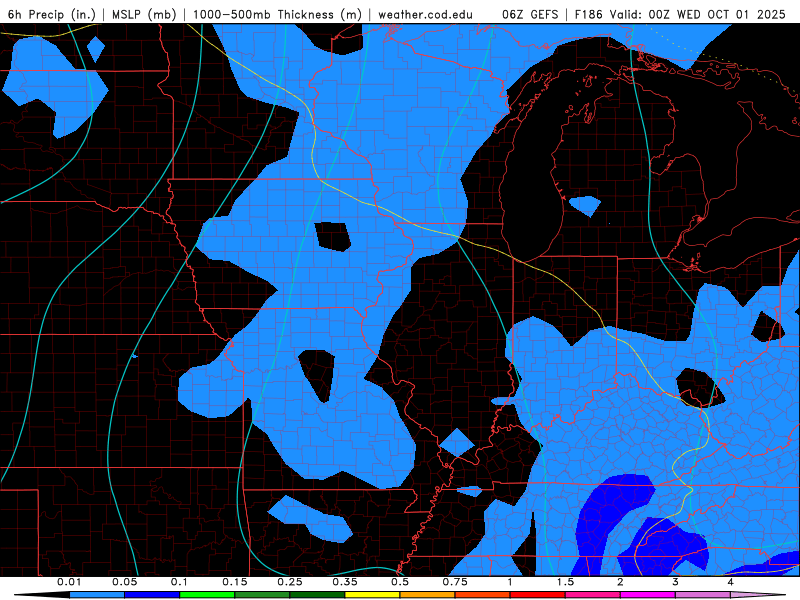Select the magenta 2–3 legend swatch
The width and height of the screenshot is (800, 600).
(648, 595)
